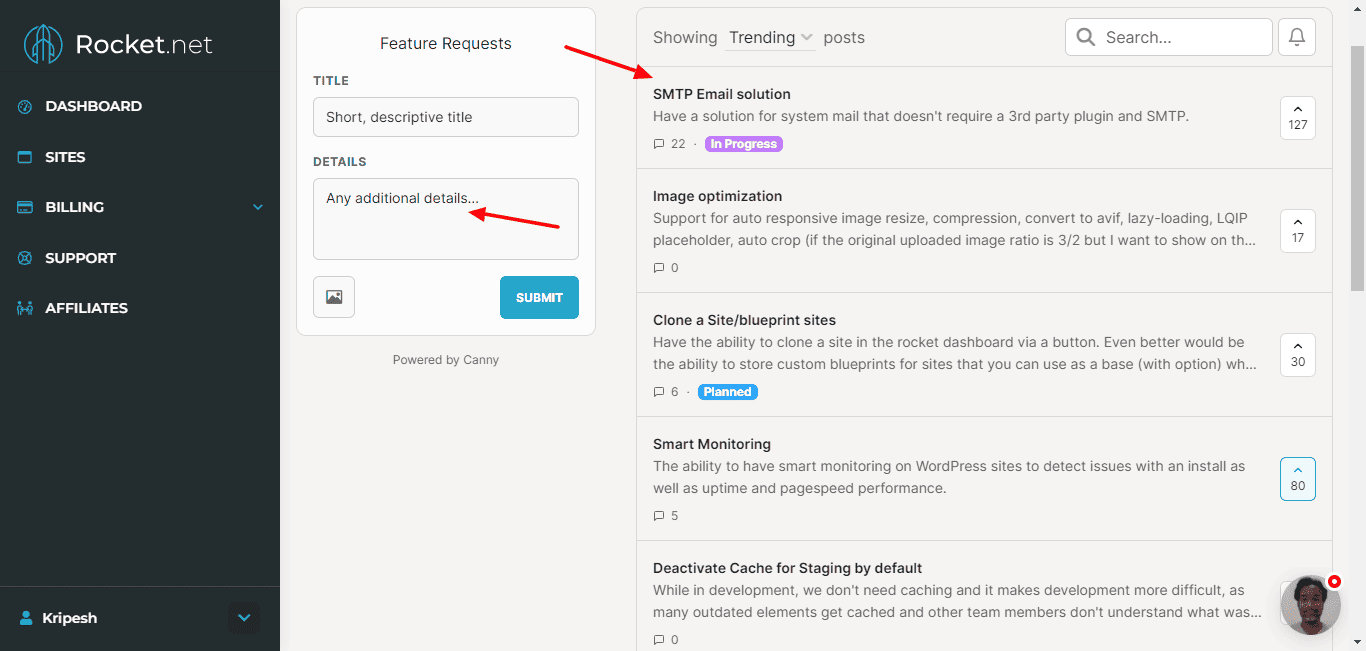Screen dimensions: 1366x651
Task: Go to Billing in the sidebar
Action: 74,207
